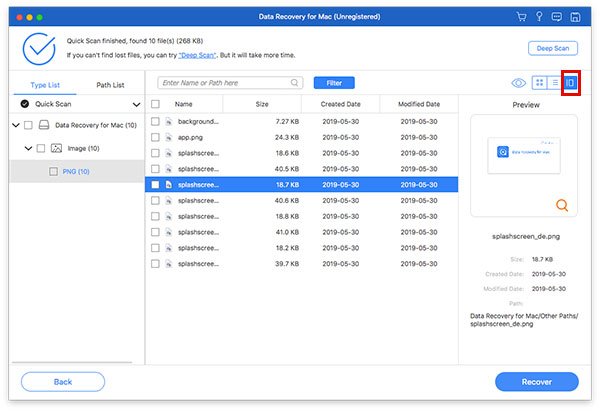This screenshot has width=600, height=411.
Task: Check the 40.5 KB splashscreen checkbox
Action: [155, 169]
